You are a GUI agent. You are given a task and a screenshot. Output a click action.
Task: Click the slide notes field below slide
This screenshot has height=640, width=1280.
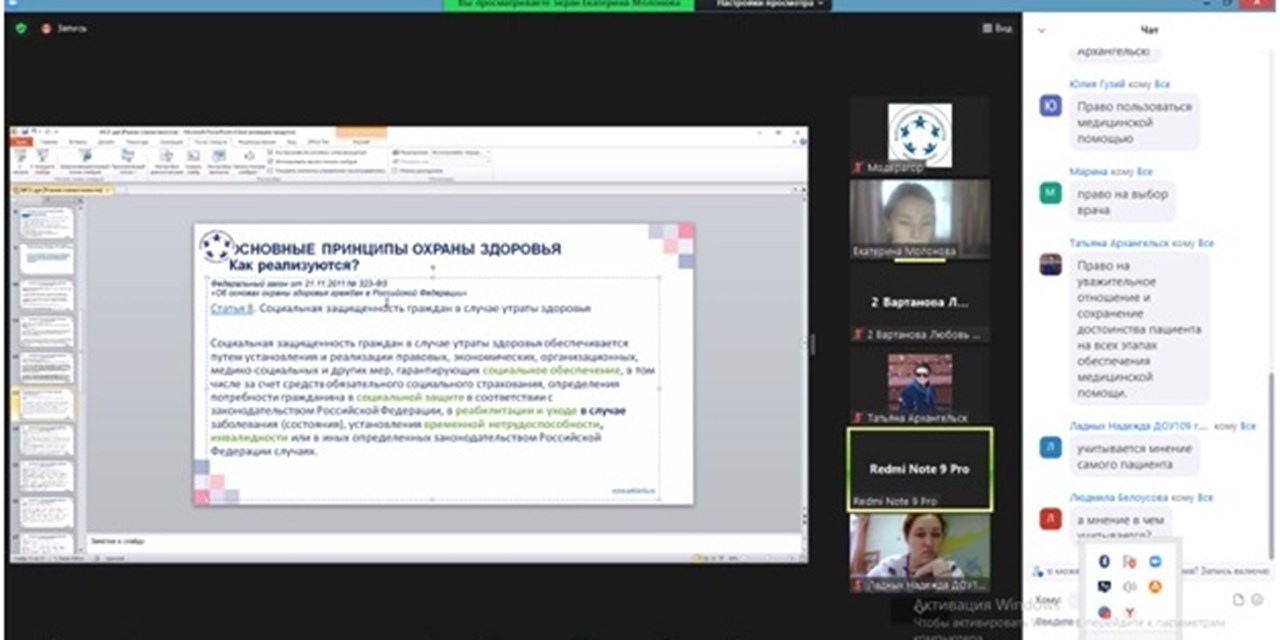pos(440,541)
